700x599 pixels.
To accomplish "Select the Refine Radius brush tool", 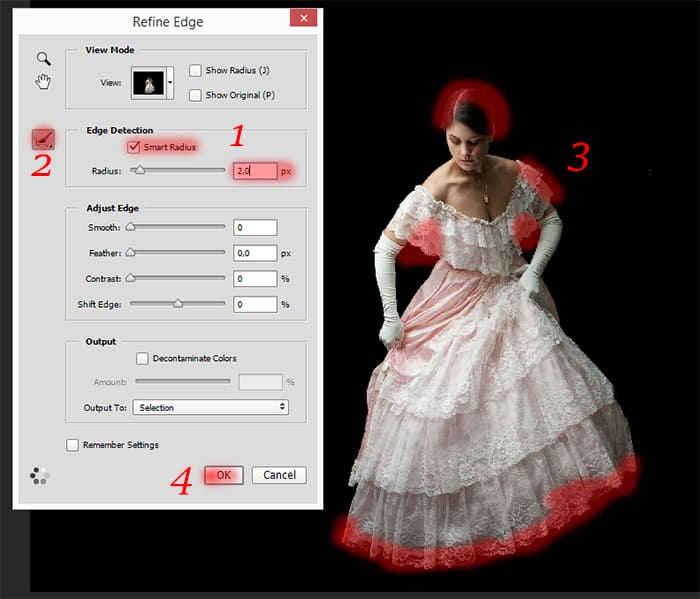I will (43, 139).
